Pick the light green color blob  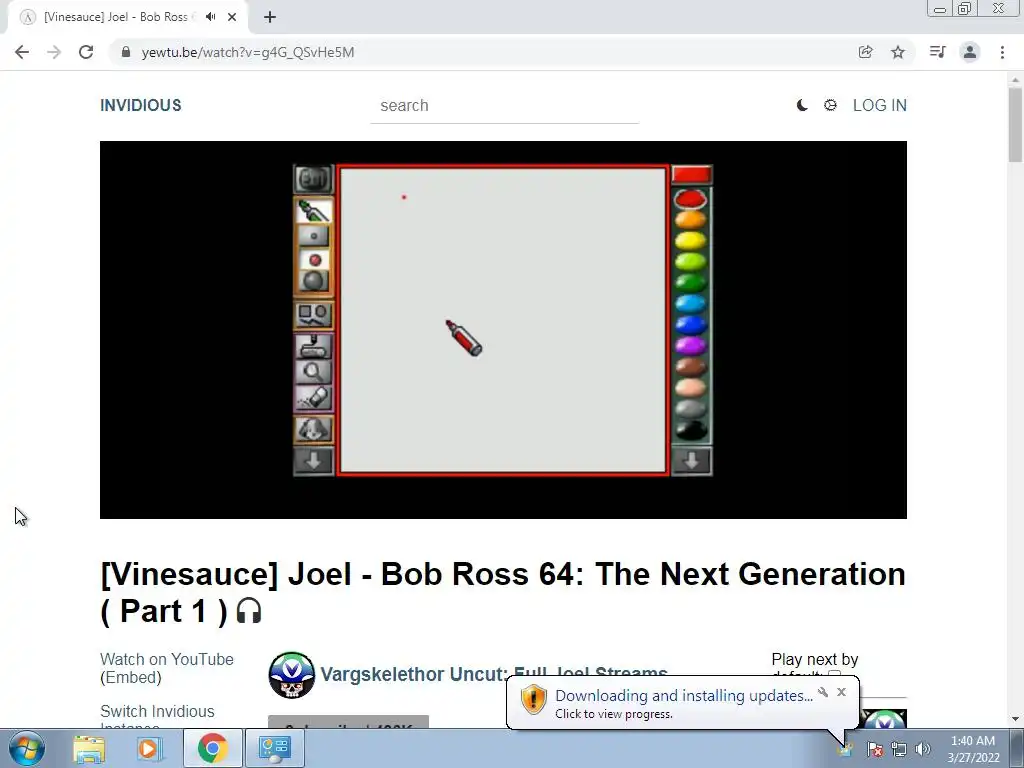690,261
